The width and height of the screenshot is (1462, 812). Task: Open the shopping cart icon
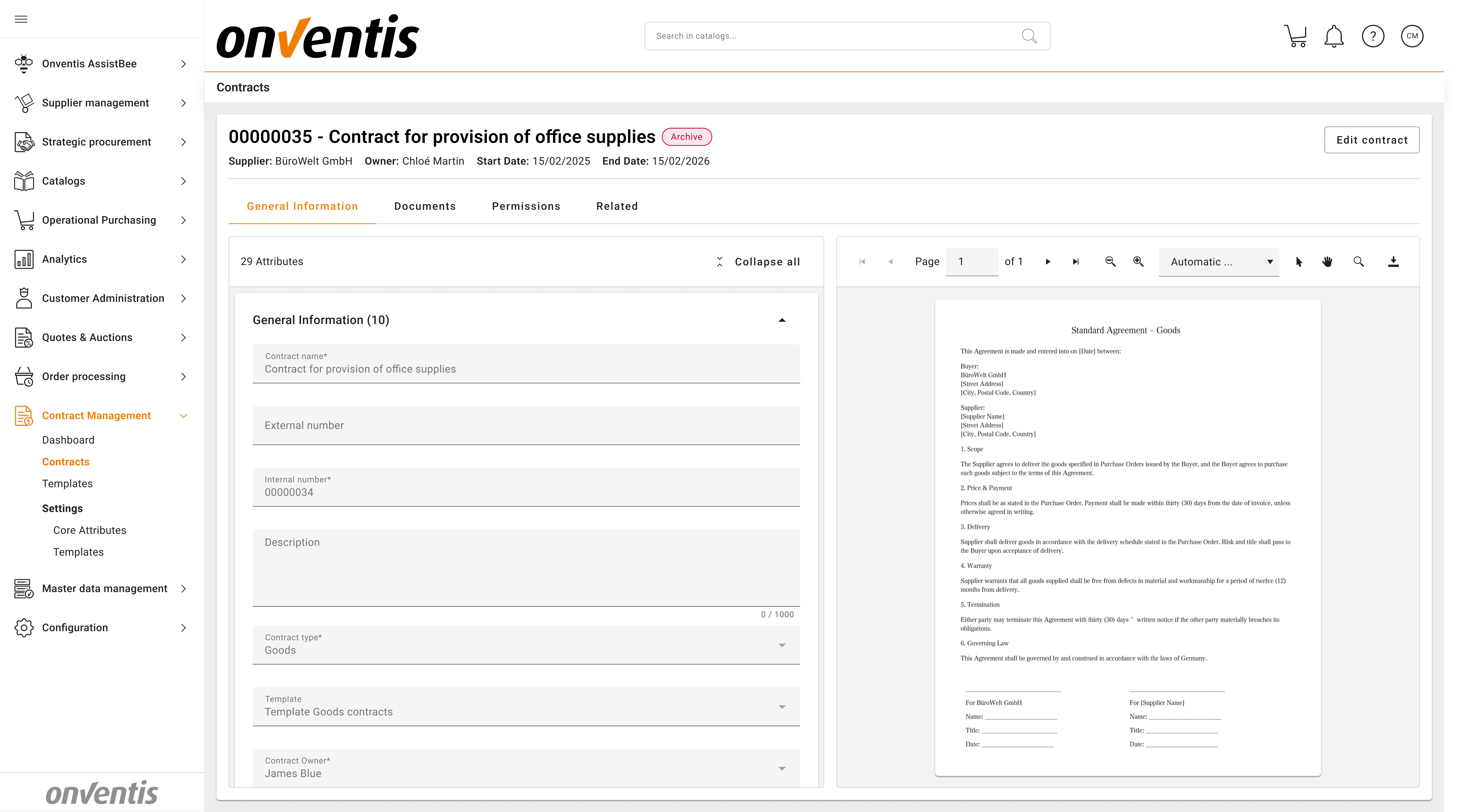(x=1295, y=36)
